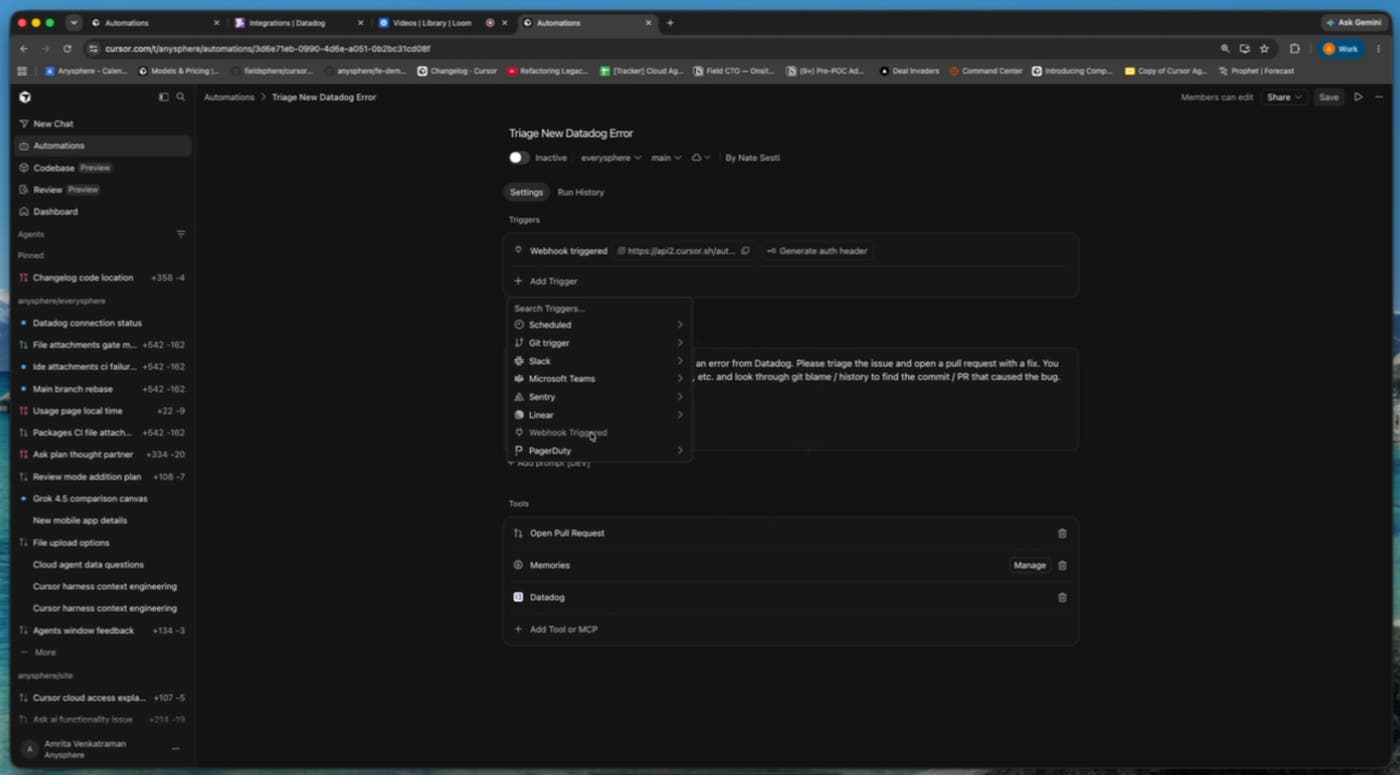The image size is (1400, 775).
Task: Copy the webhook URL
Action: click(x=745, y=251)
